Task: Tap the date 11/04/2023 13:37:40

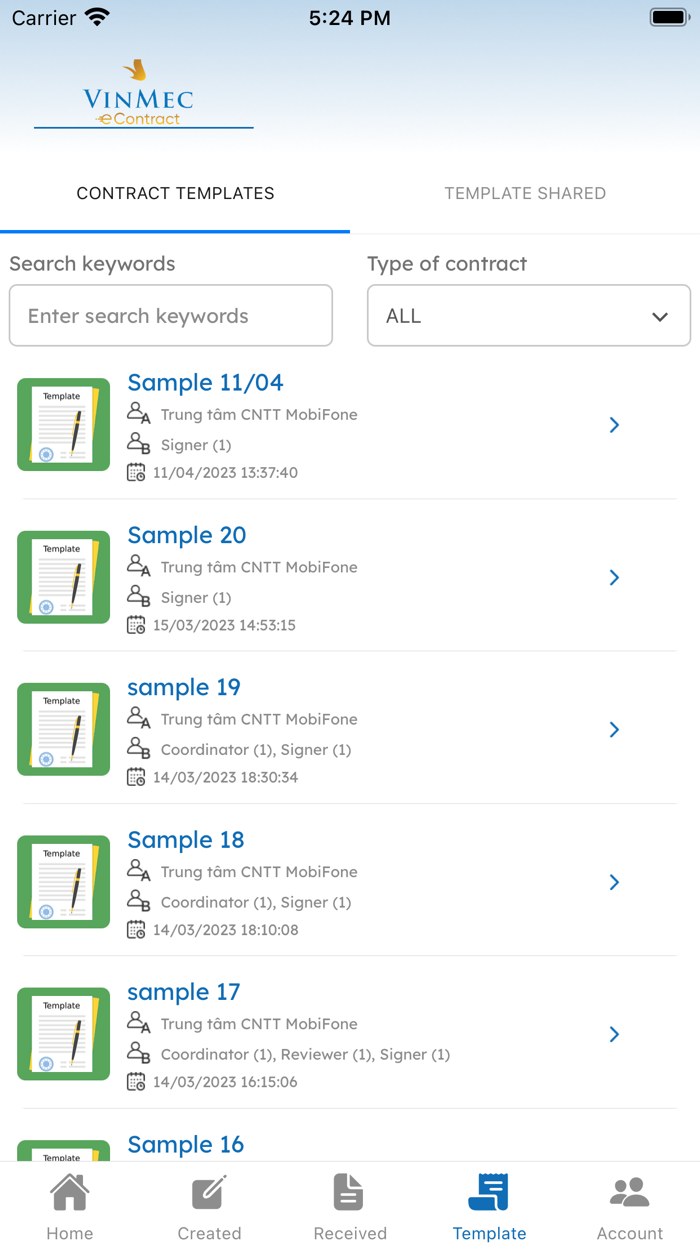Action: [225, 473]
